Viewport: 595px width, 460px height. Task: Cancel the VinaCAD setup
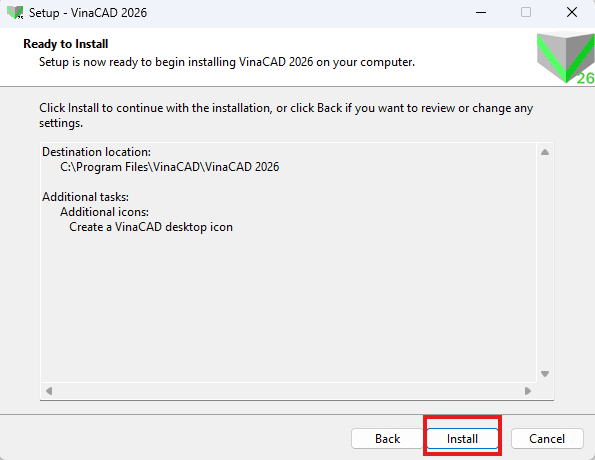coord(547,439)
